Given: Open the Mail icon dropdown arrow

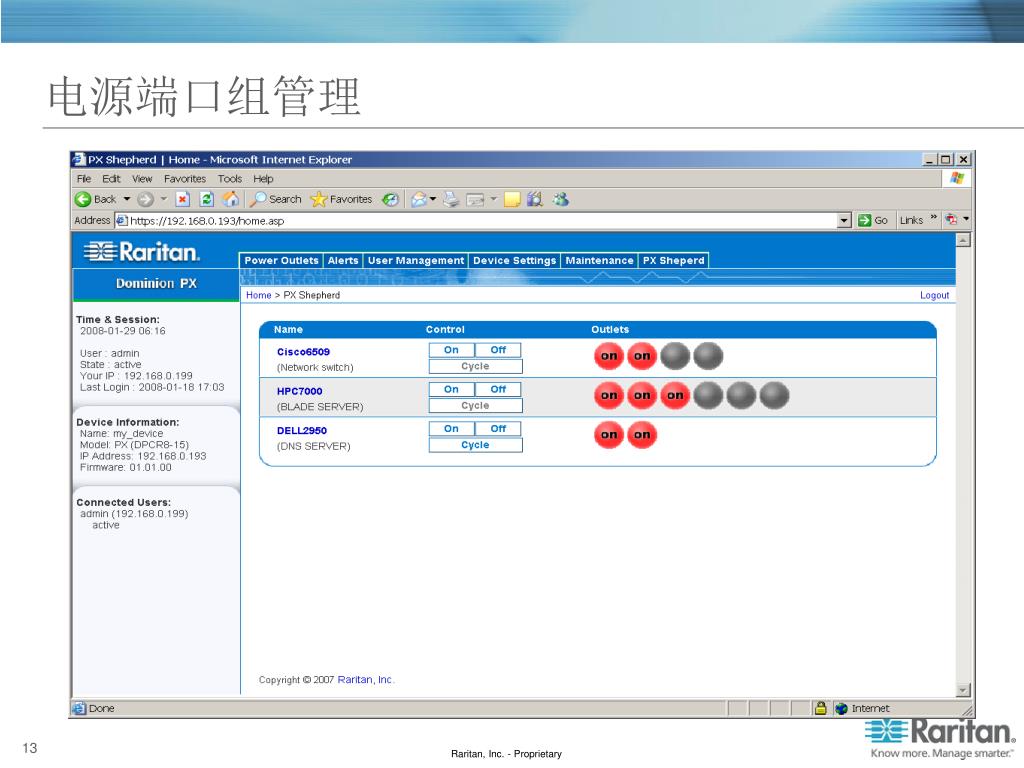Looking at the screenshot, I should tap(433, 199).
